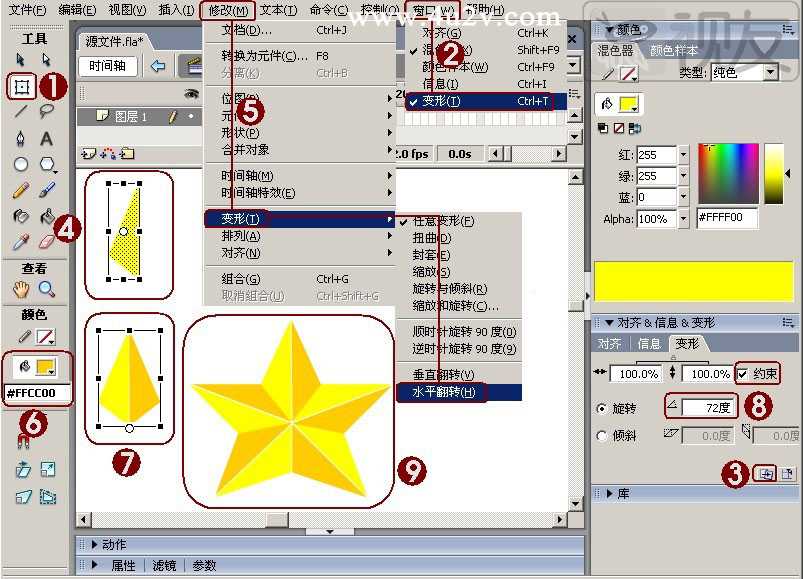Select the Ink Bottle tool
Viewport: 803px width, 579px height.
(x=20, y=217)
